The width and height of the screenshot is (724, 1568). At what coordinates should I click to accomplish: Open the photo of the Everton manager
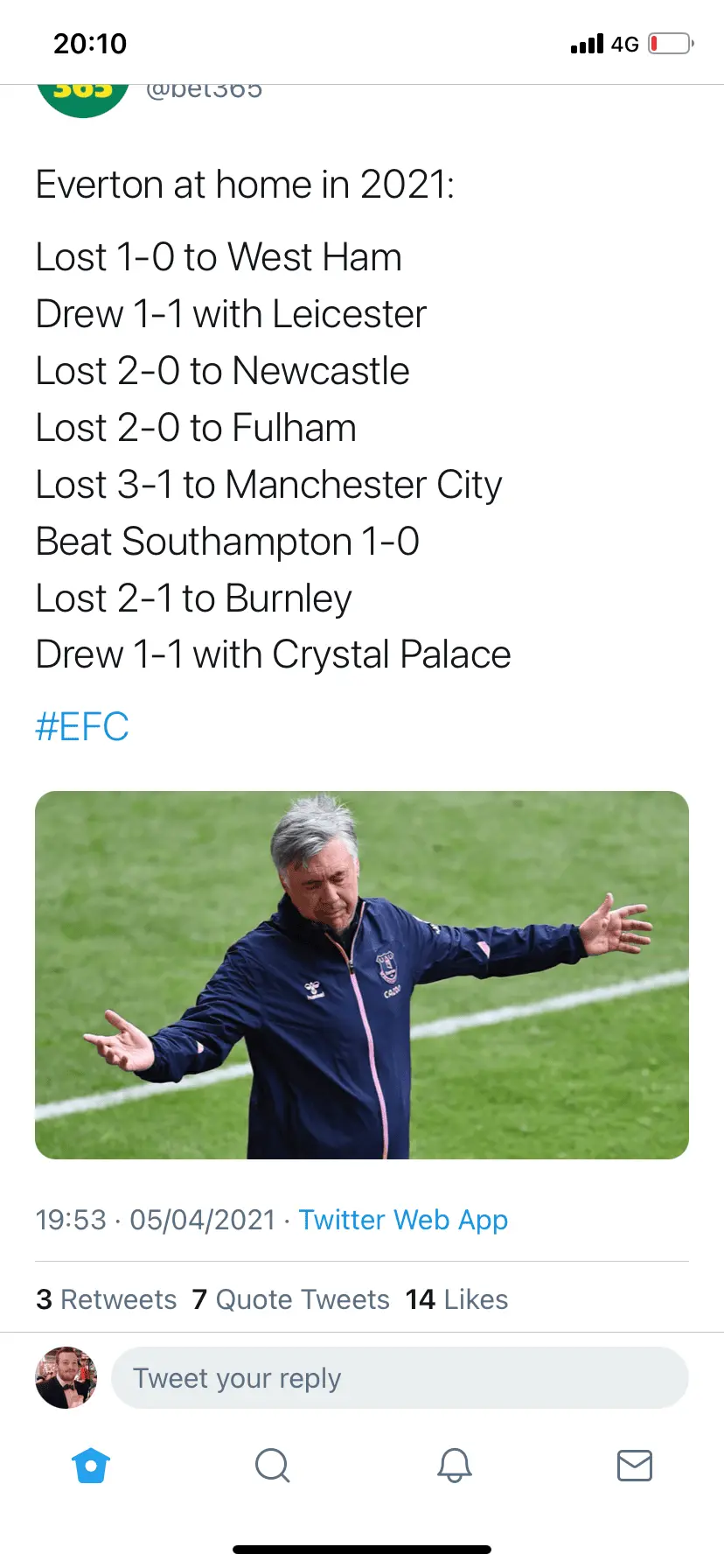point(362,975)
